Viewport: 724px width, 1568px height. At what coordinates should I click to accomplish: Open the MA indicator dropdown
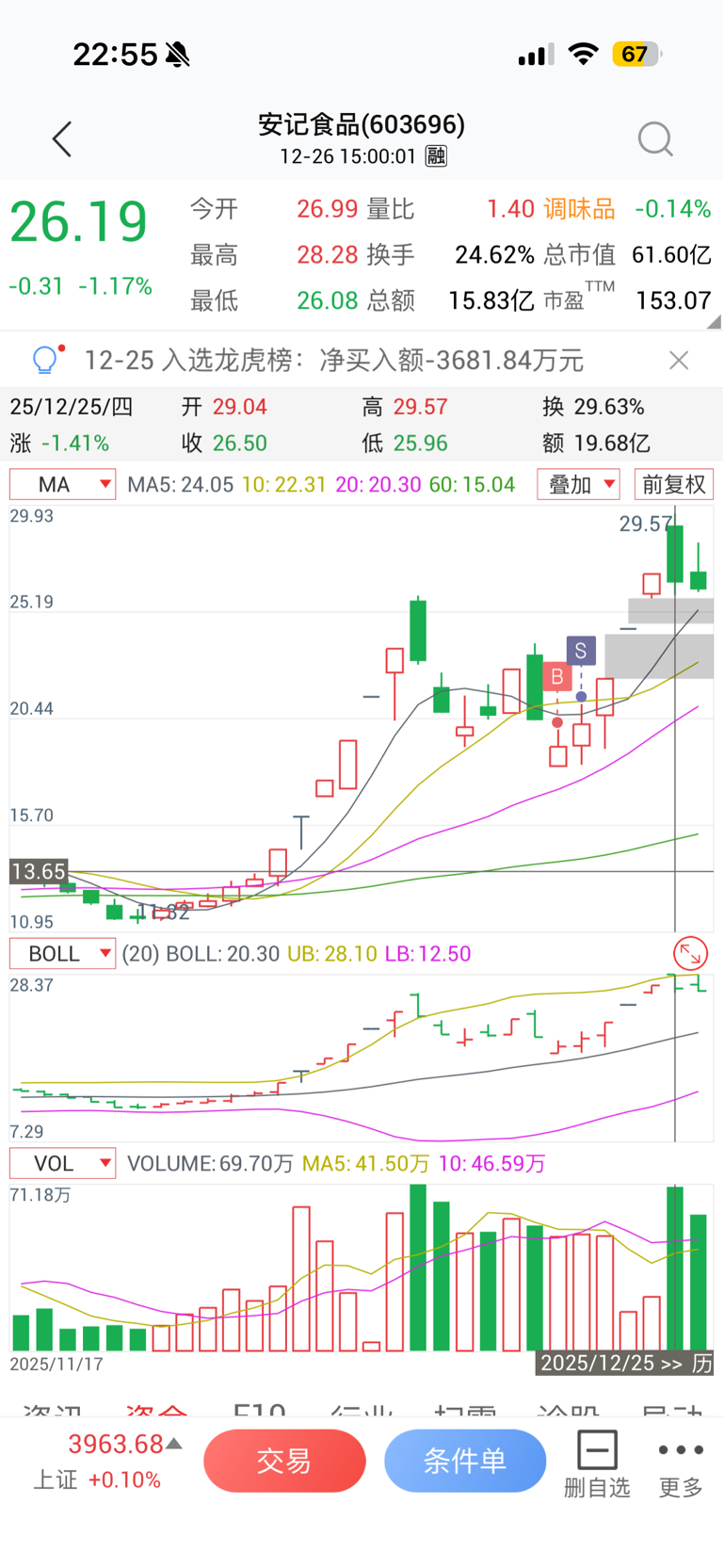[x=63, y=484]
